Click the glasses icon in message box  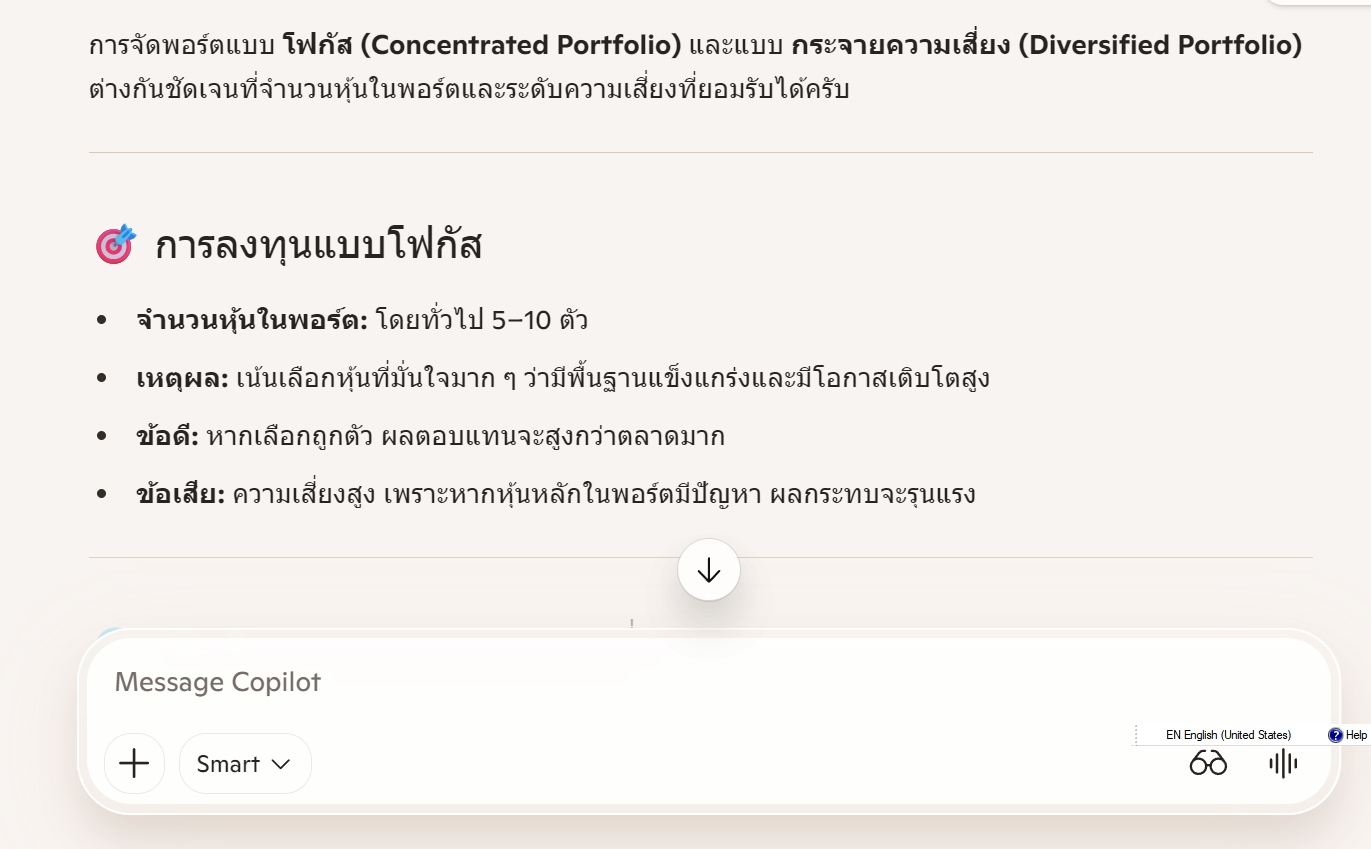[x=1208, y=764]
